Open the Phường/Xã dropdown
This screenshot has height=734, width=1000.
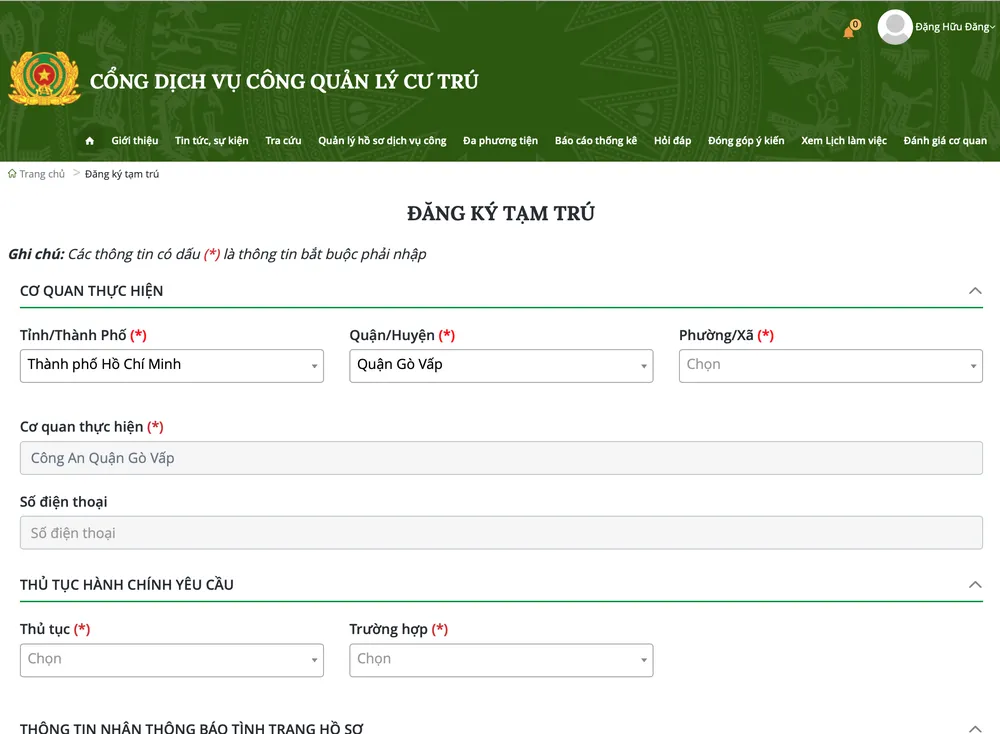point(830,366)
